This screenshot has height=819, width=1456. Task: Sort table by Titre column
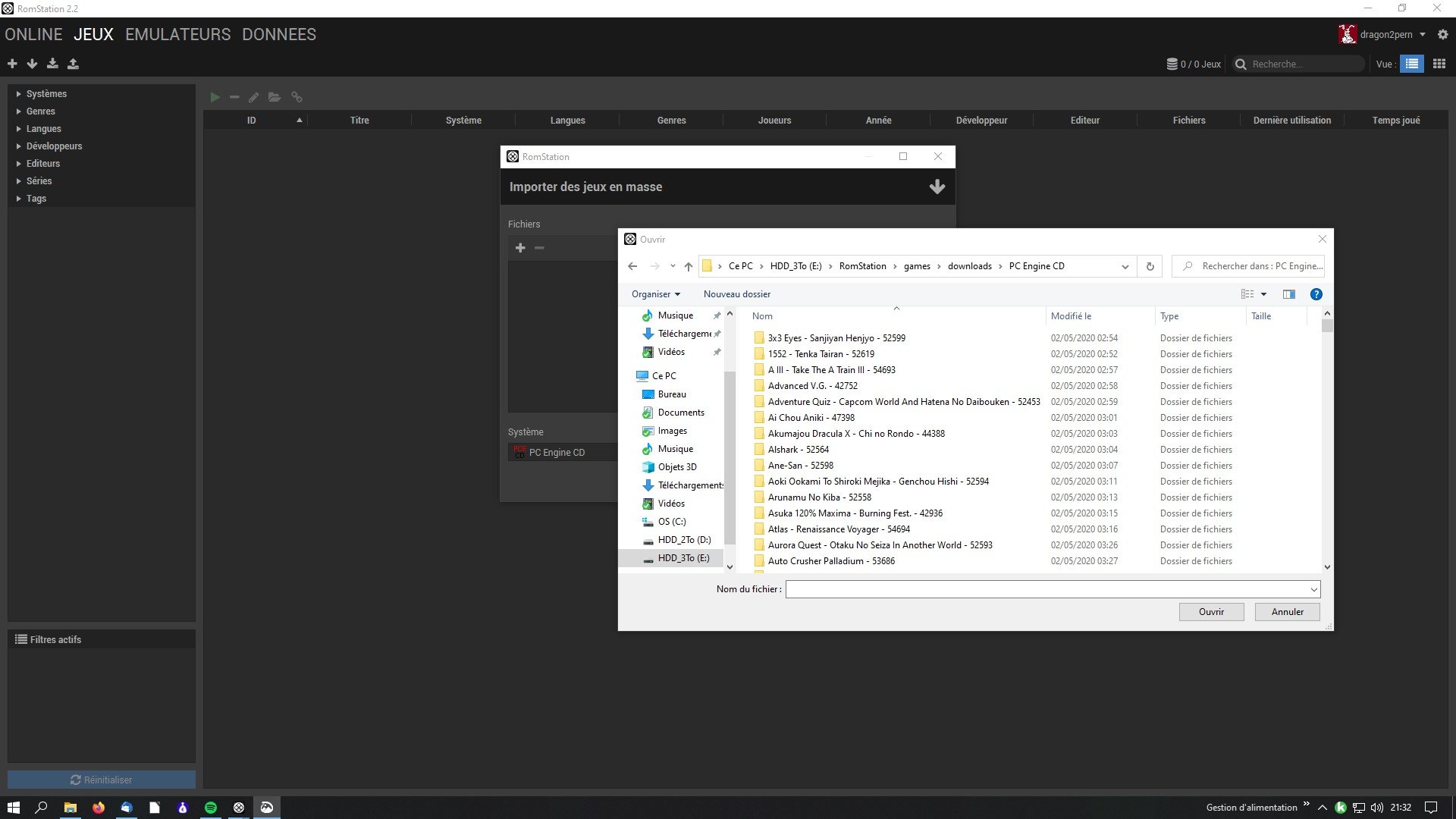coord(359,120)
